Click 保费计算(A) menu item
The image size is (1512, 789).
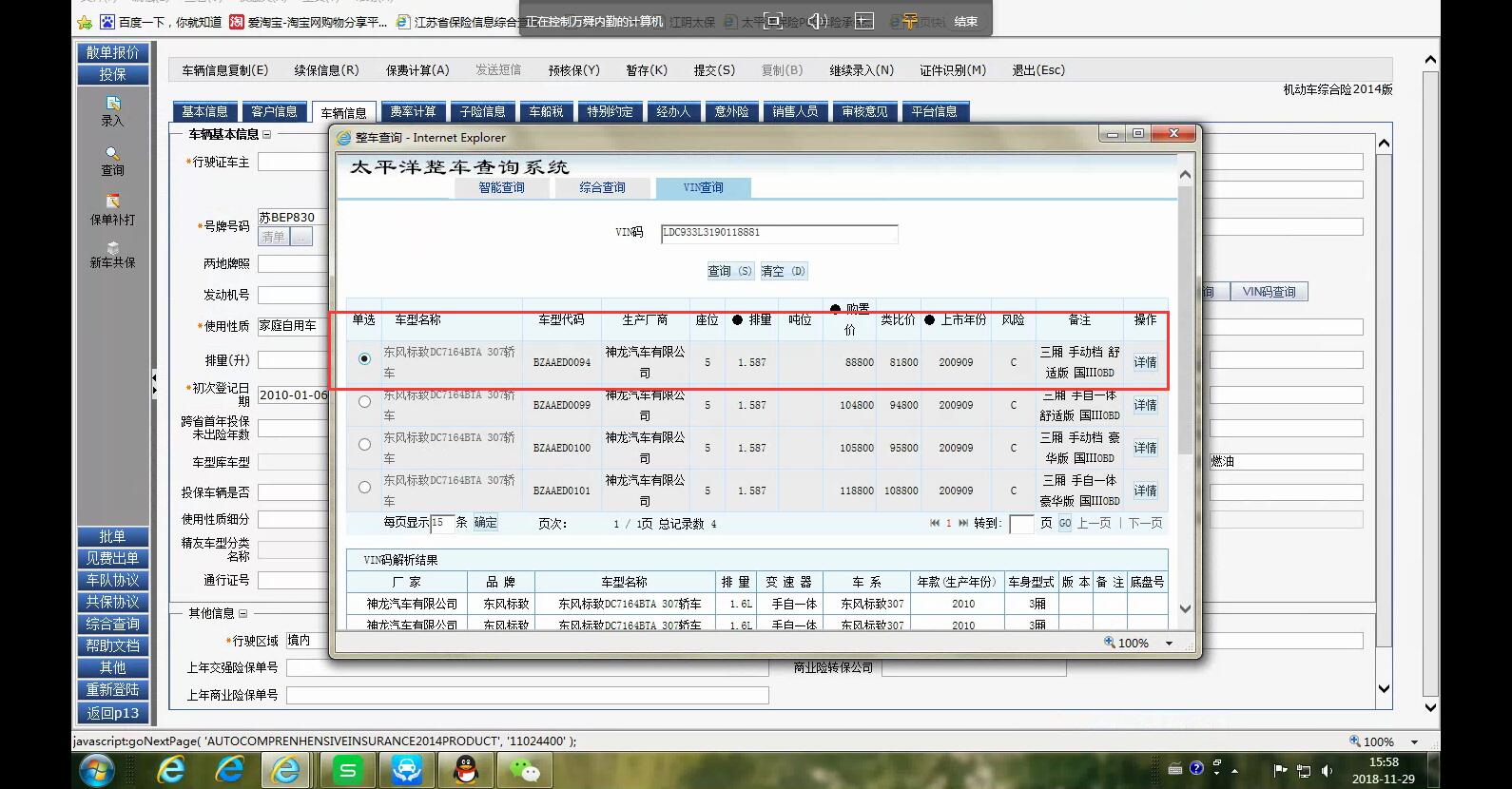coord(417,70)
